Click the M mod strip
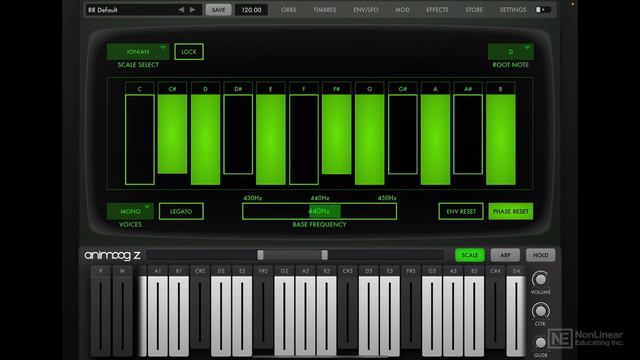This screenshot has height=360, width=640. click(122, 312)
